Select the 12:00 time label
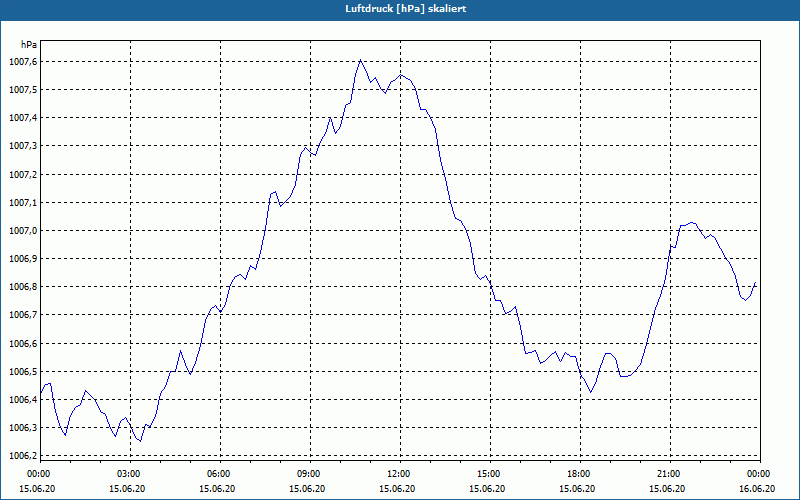Image resolution: width=800 pixels, height=500 pixels. 401,474
